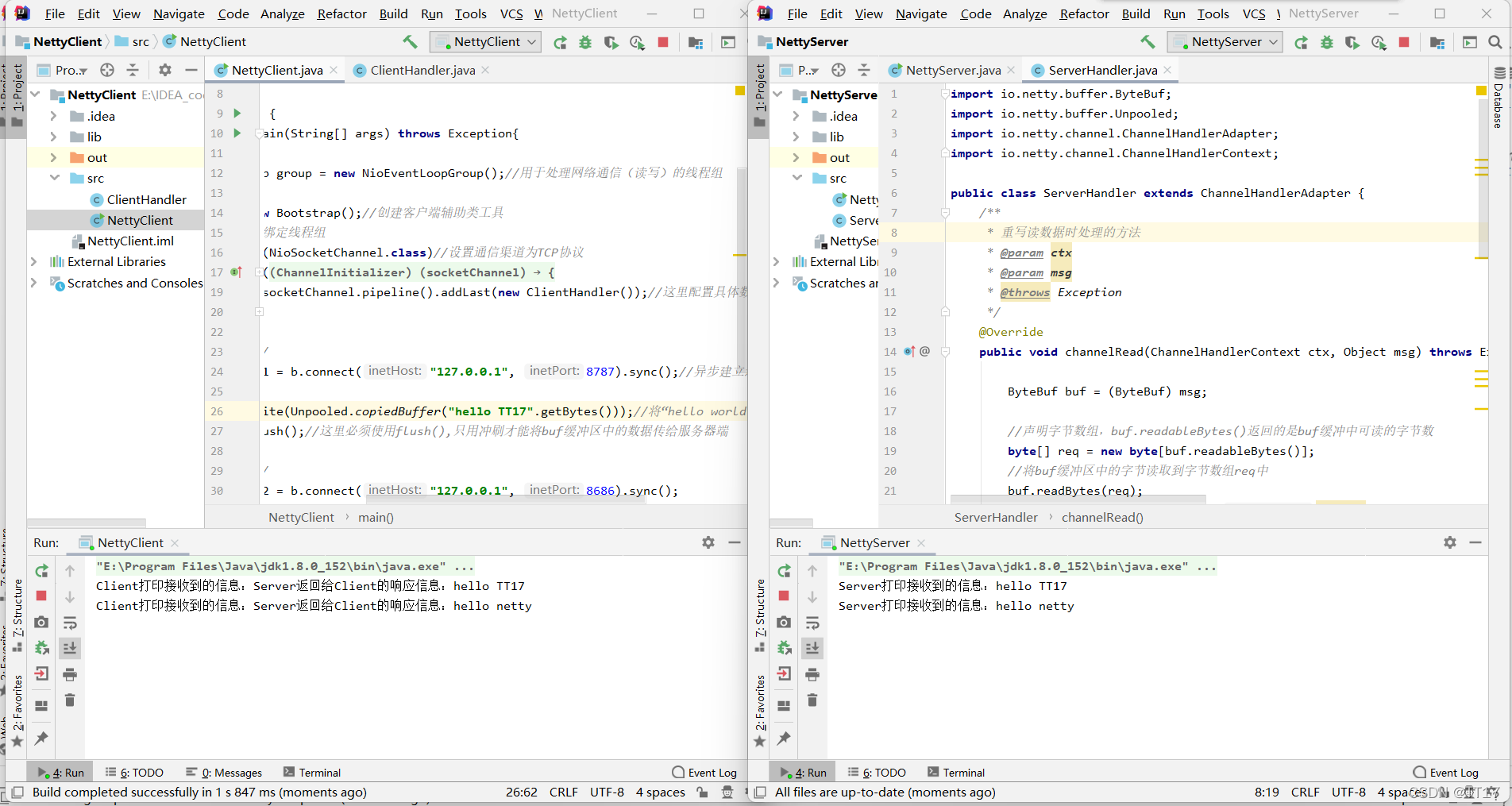The width and height of the screenshot is (1512, 806).
Task: Click horizontal scrollbar in NettyServer editor
Action: 1078,499
